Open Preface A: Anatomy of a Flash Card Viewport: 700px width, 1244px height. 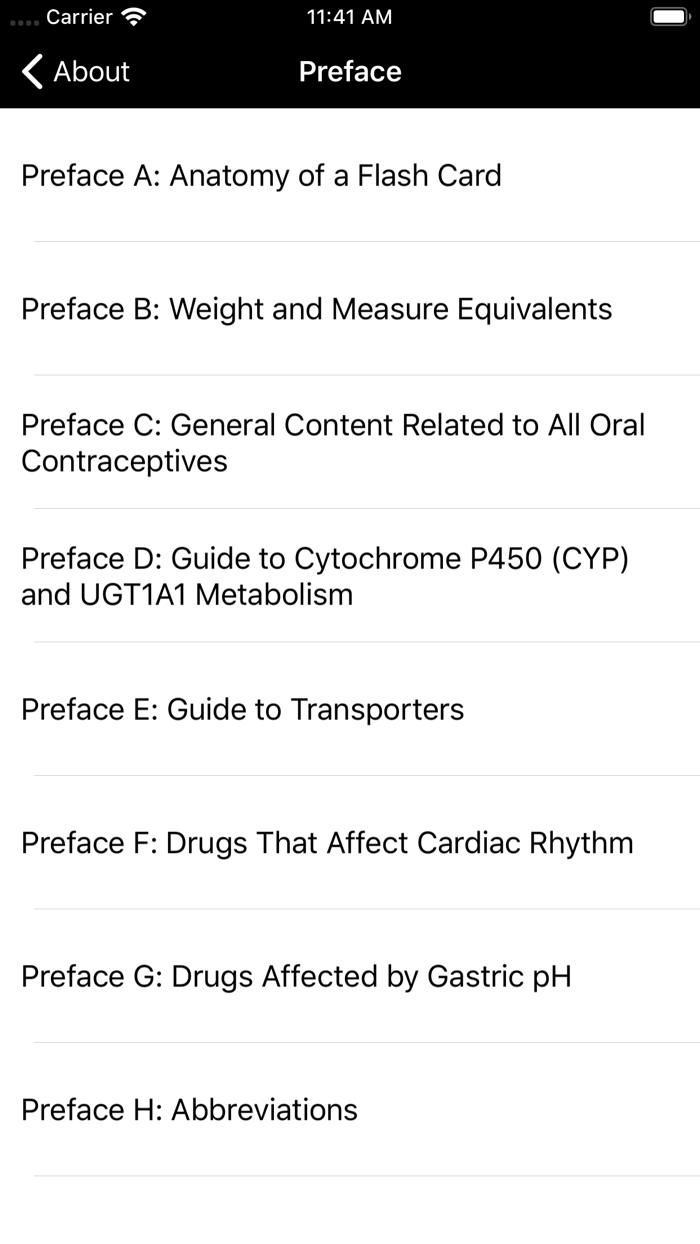click(260, 176)
